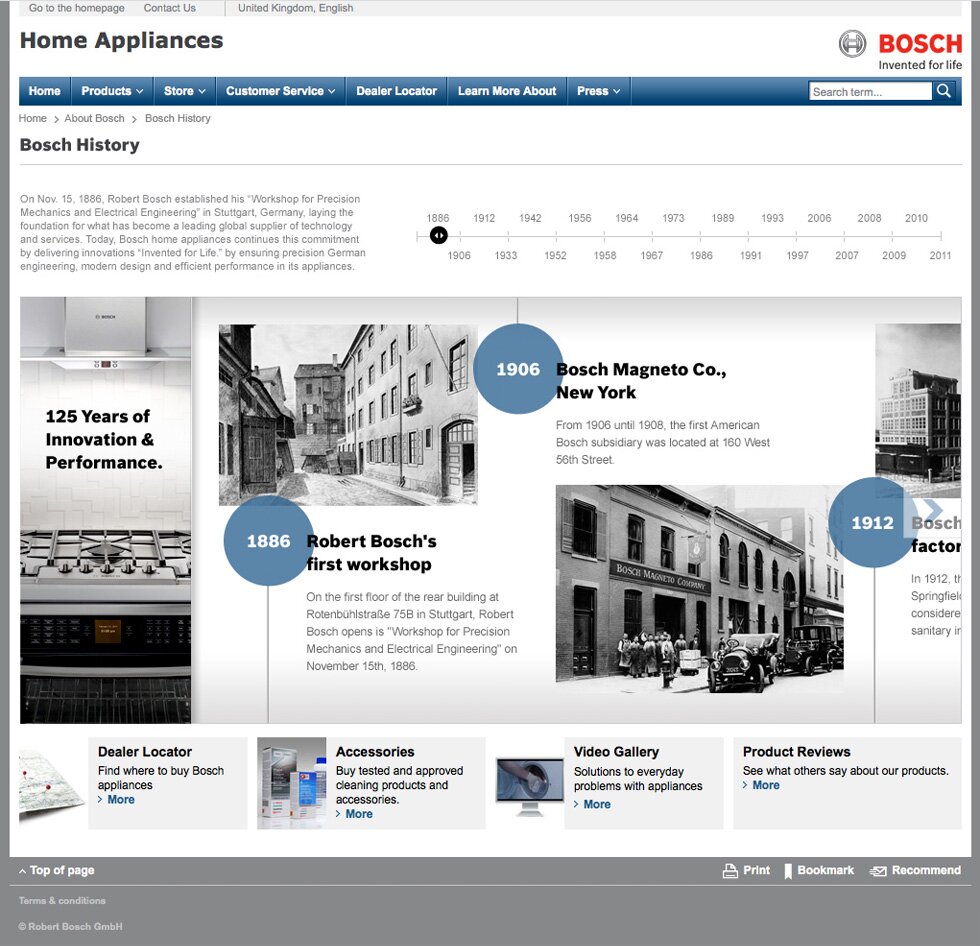Jump to 1958 on the timeline
The width and height of the screenshot is (980, 946).
tap(604, 256)
